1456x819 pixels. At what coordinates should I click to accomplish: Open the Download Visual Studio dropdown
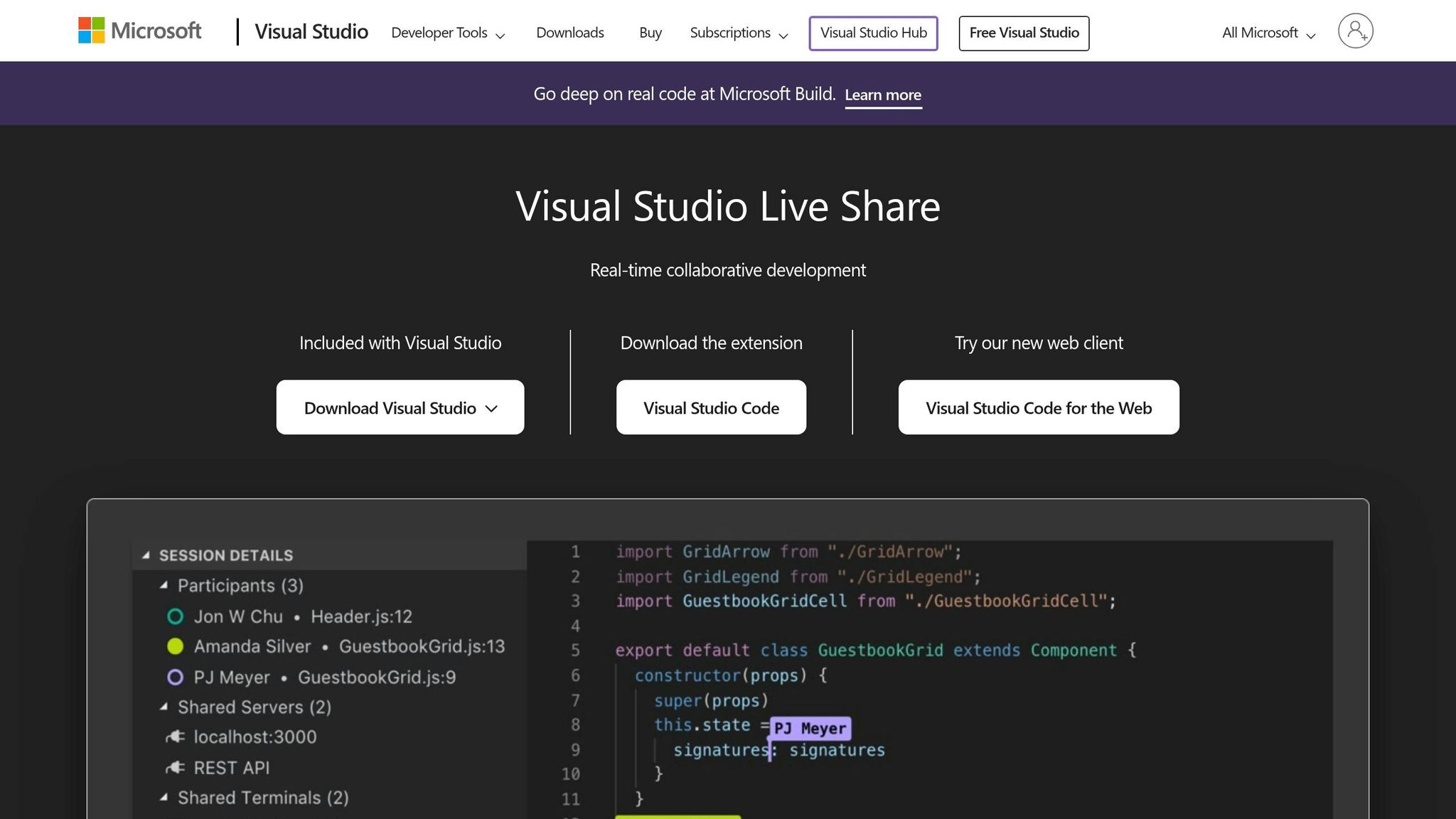[400, 407]
